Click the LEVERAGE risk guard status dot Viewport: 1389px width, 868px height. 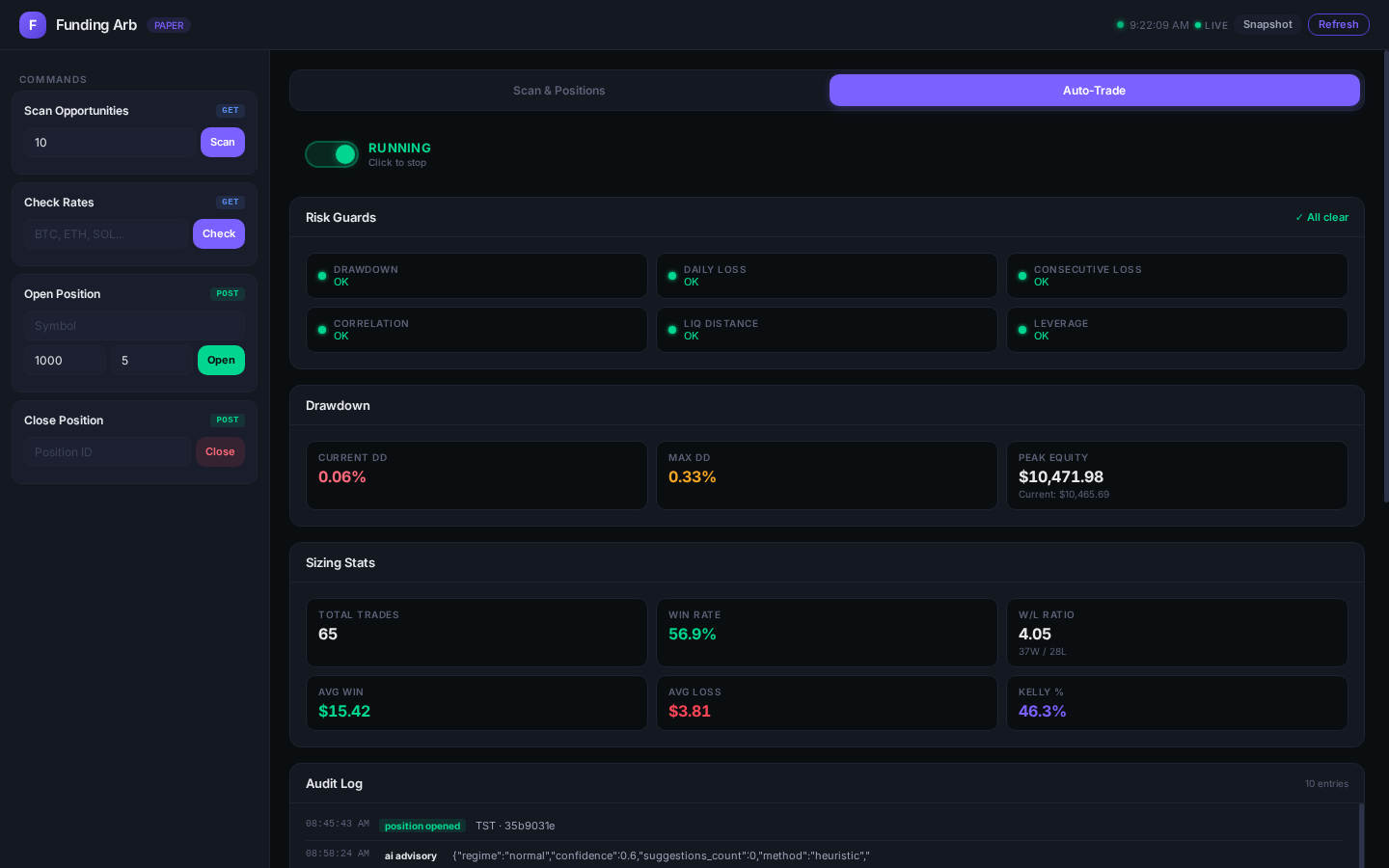pyautogui.click(x=1022, y=330)
